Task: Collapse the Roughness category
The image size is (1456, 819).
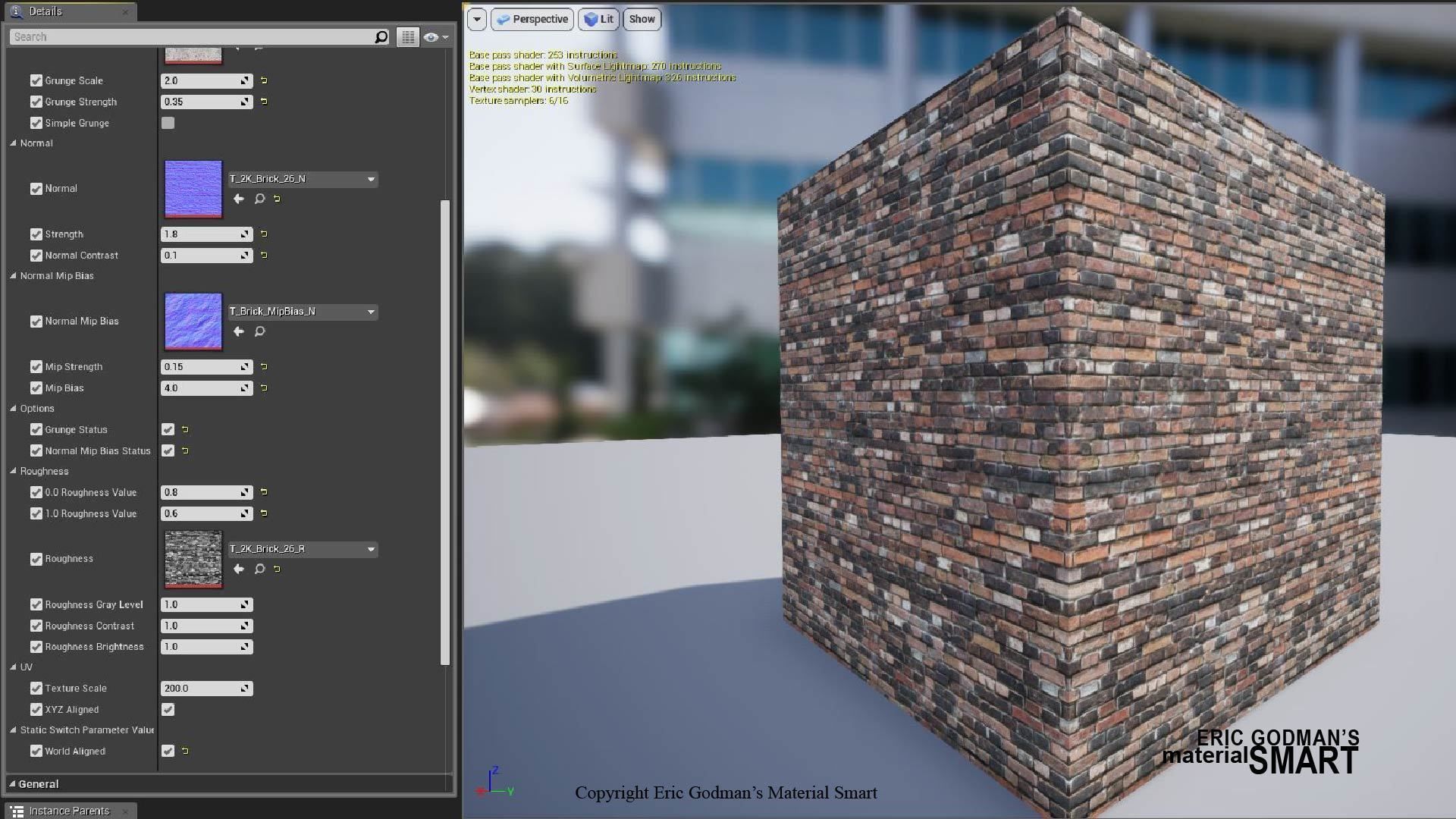Action: click(x=13, y=471)
